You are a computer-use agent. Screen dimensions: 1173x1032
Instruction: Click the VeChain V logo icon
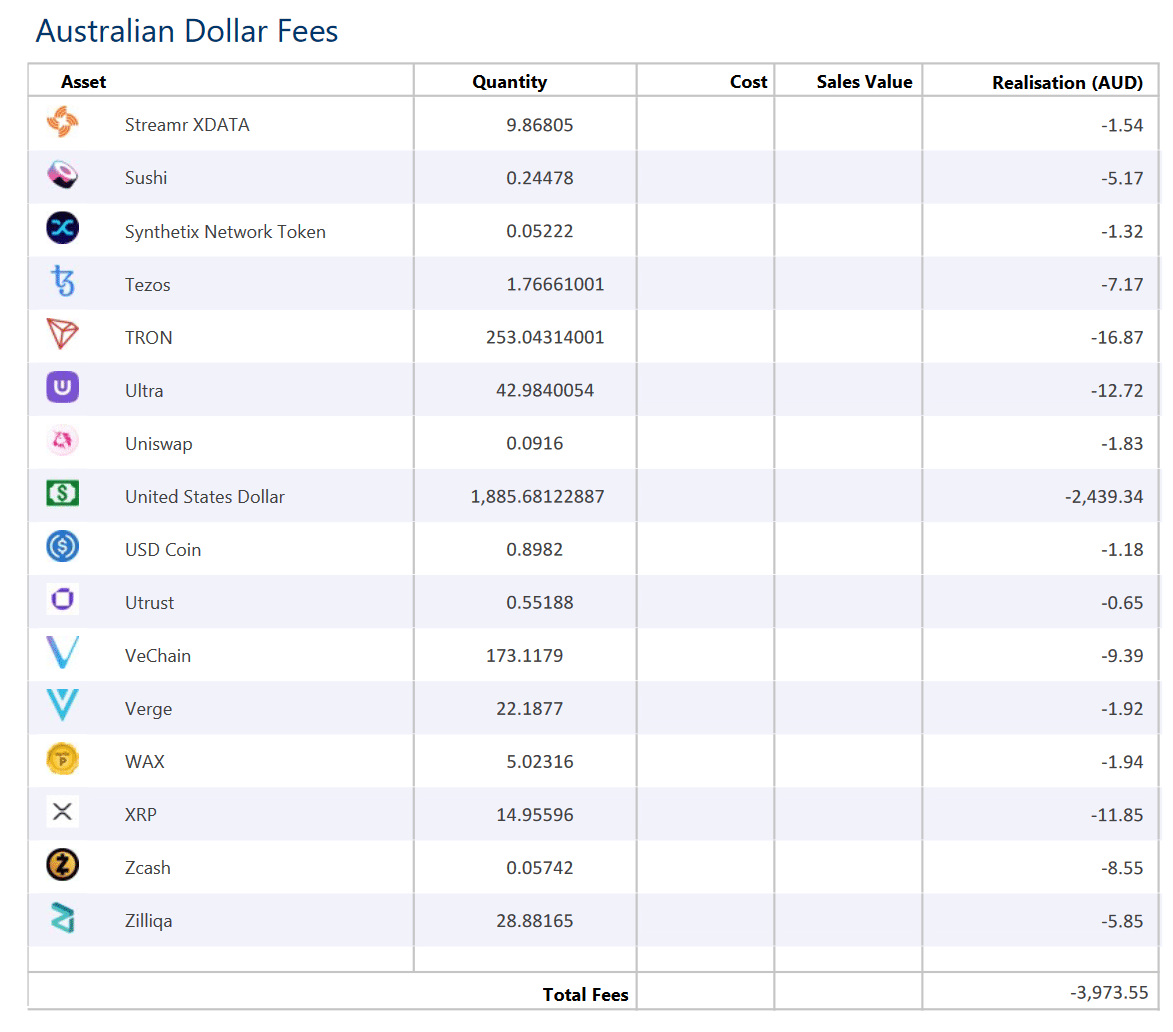[x=63, y=653]
